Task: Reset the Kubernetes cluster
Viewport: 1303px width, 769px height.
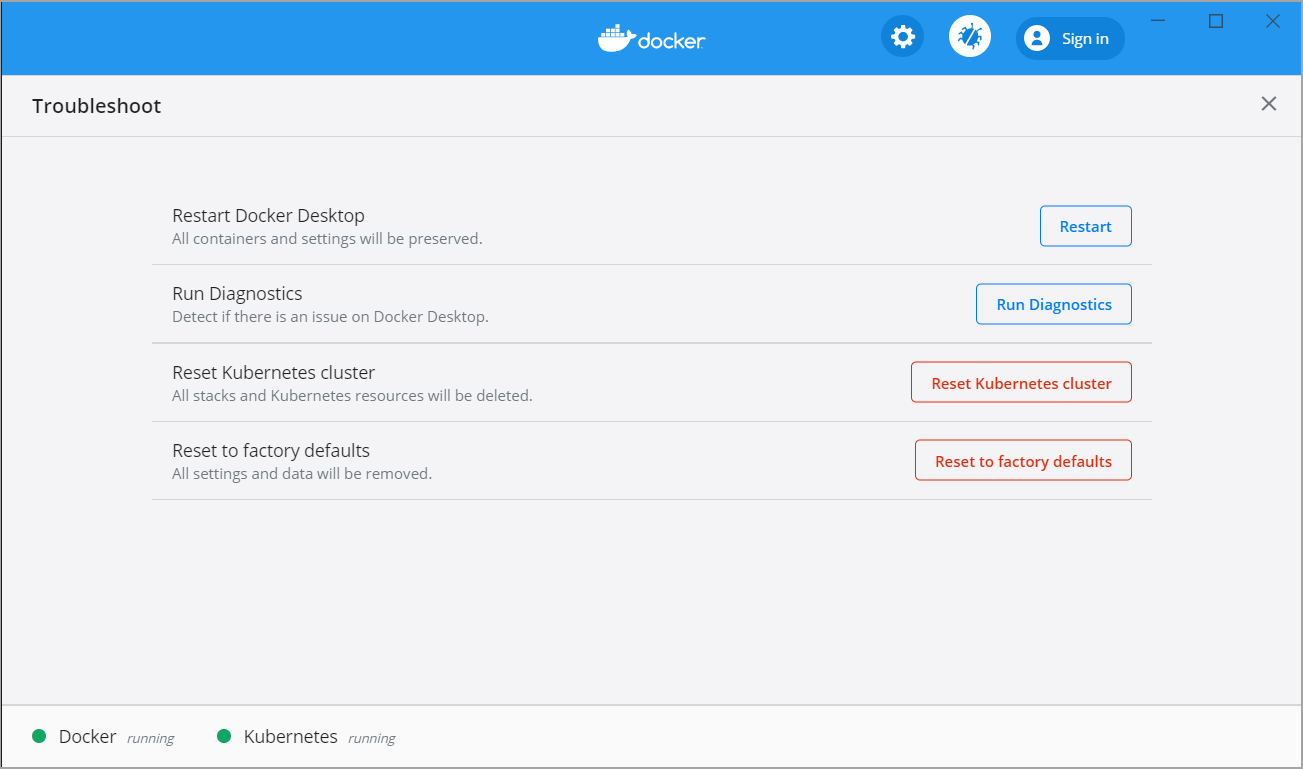Action: [1020, 382]
